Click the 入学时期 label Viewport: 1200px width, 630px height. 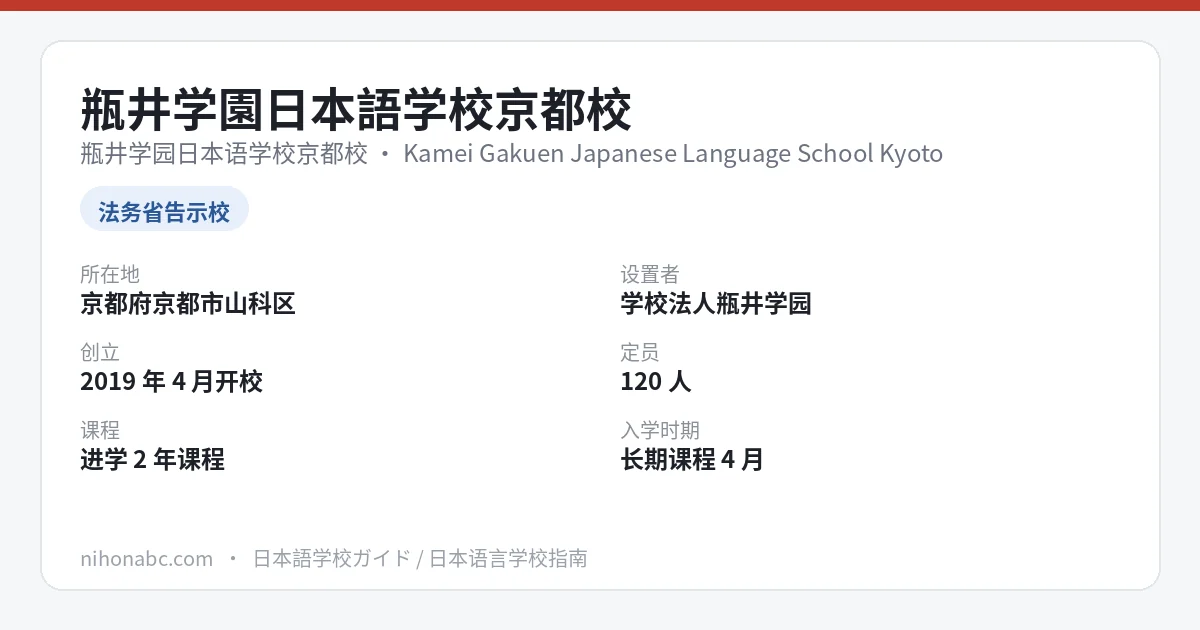tap(660, 430)
